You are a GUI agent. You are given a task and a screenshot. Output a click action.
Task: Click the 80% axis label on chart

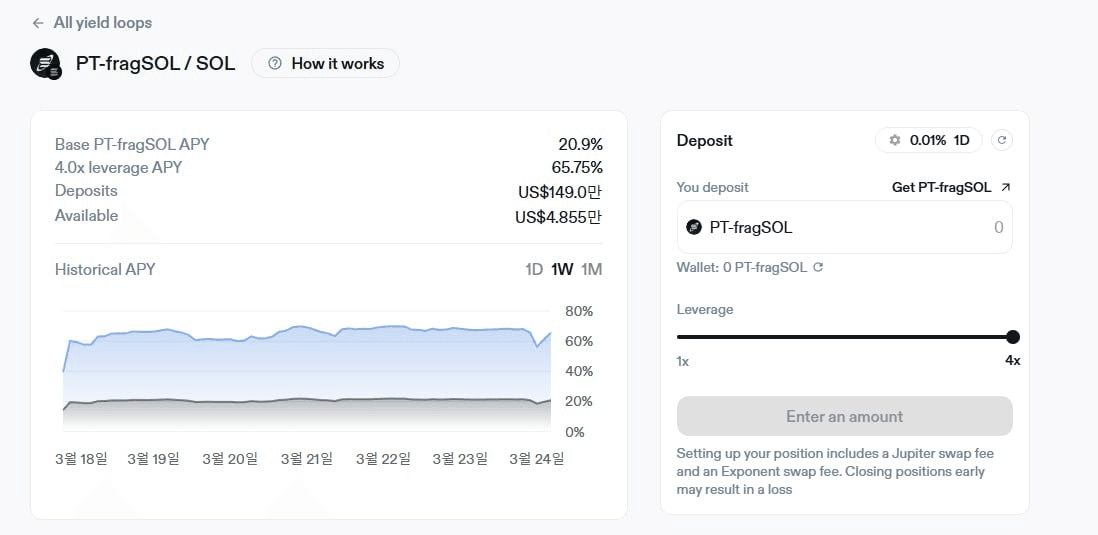click(579, 311)
